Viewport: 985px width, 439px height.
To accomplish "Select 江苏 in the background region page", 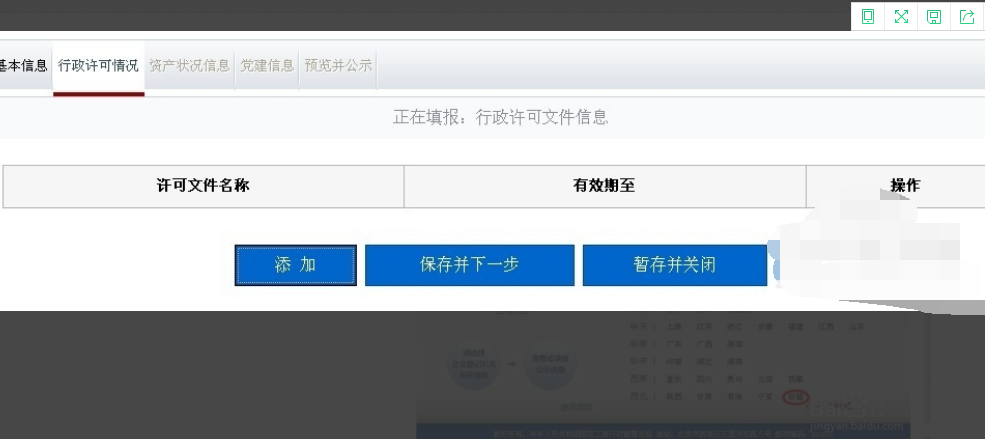I will point(704,327).
